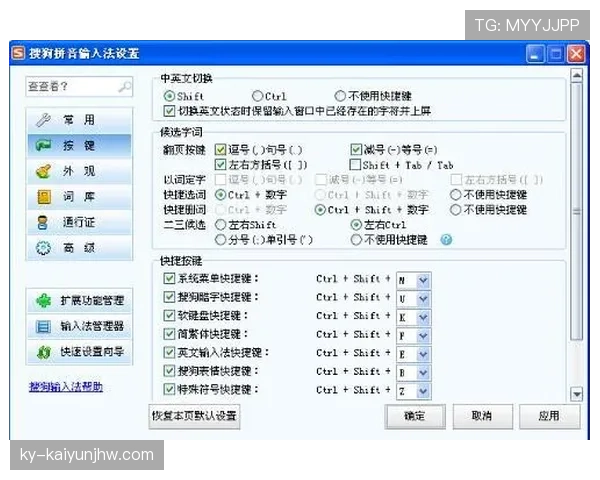Viewport: 600px width, 480px height.
Task: Select Ctrl + 数字 for 快捷选词
Action: [x=220, y=195]
